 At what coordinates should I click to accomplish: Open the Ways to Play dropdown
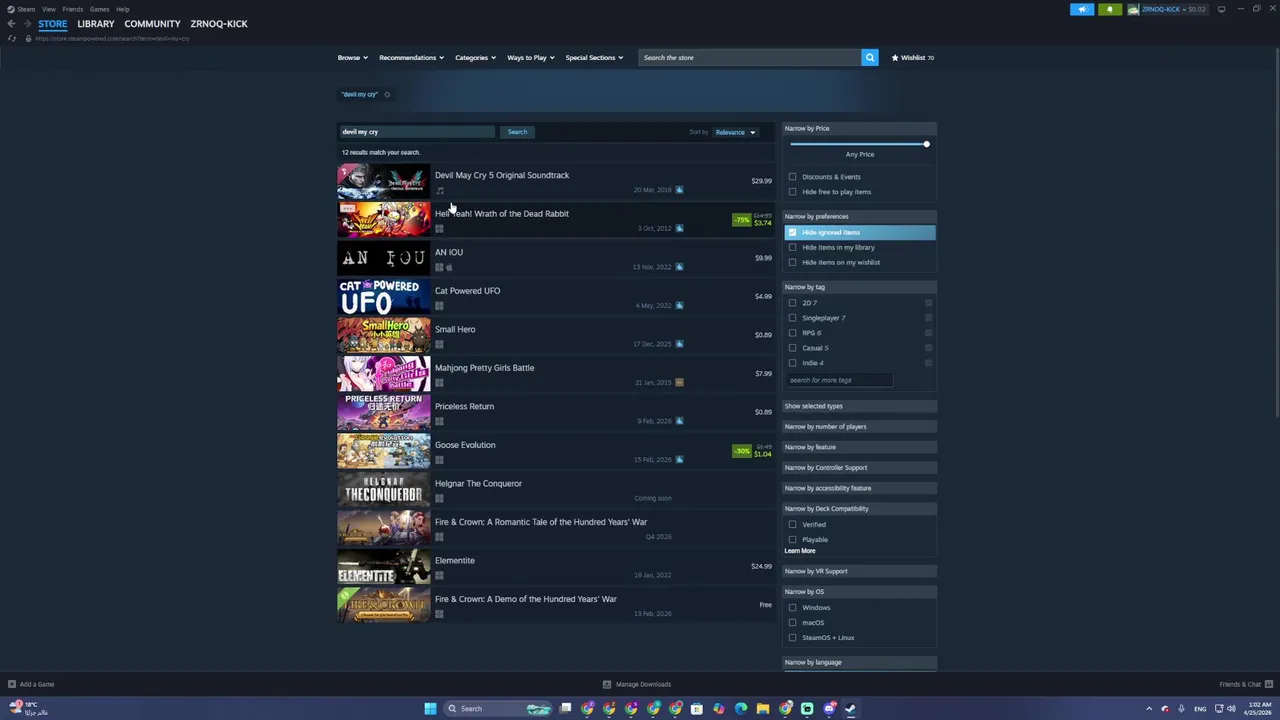pyautogui.click(x=530, y=58)
